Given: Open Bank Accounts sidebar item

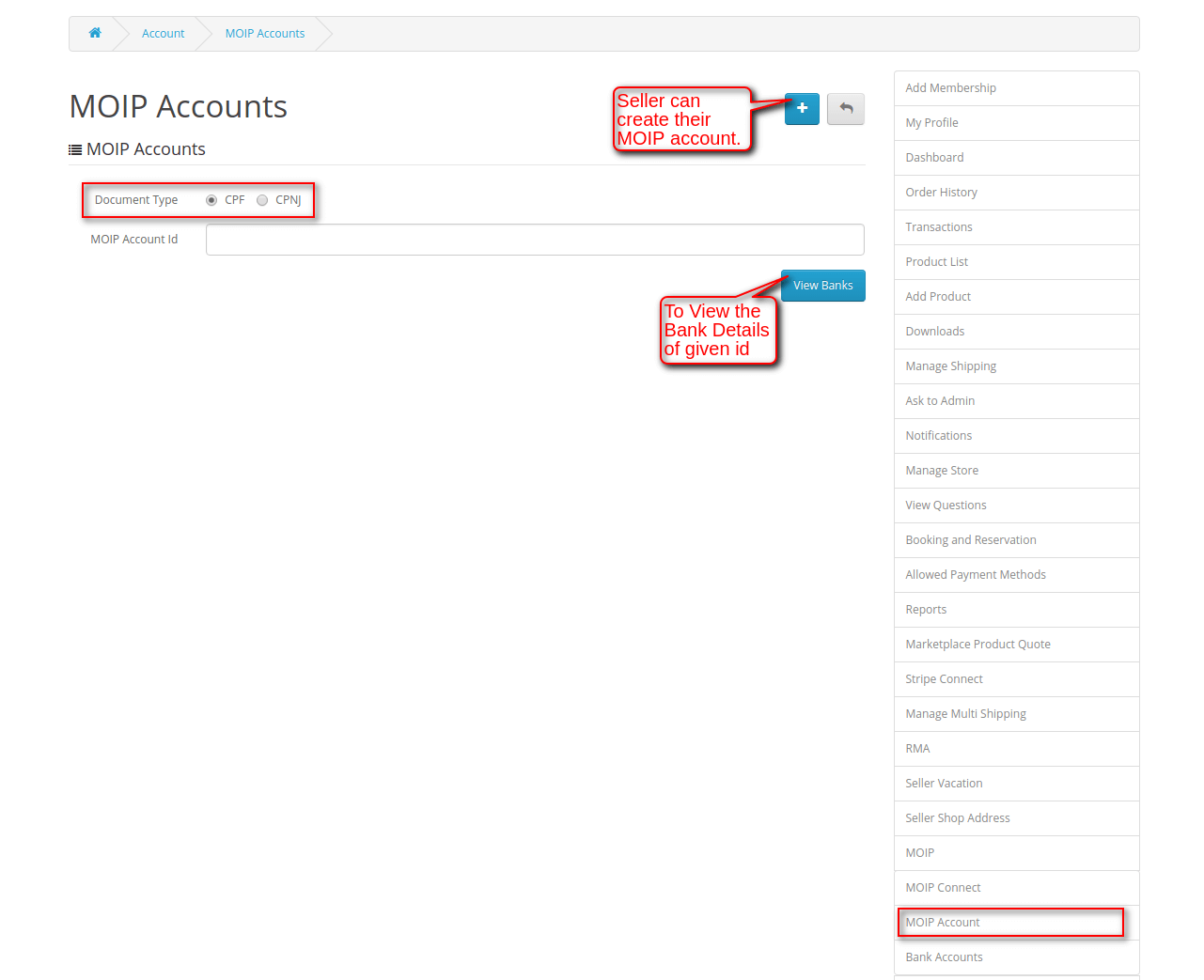Looking at the screenshot, I should [x=1017, y=957].
